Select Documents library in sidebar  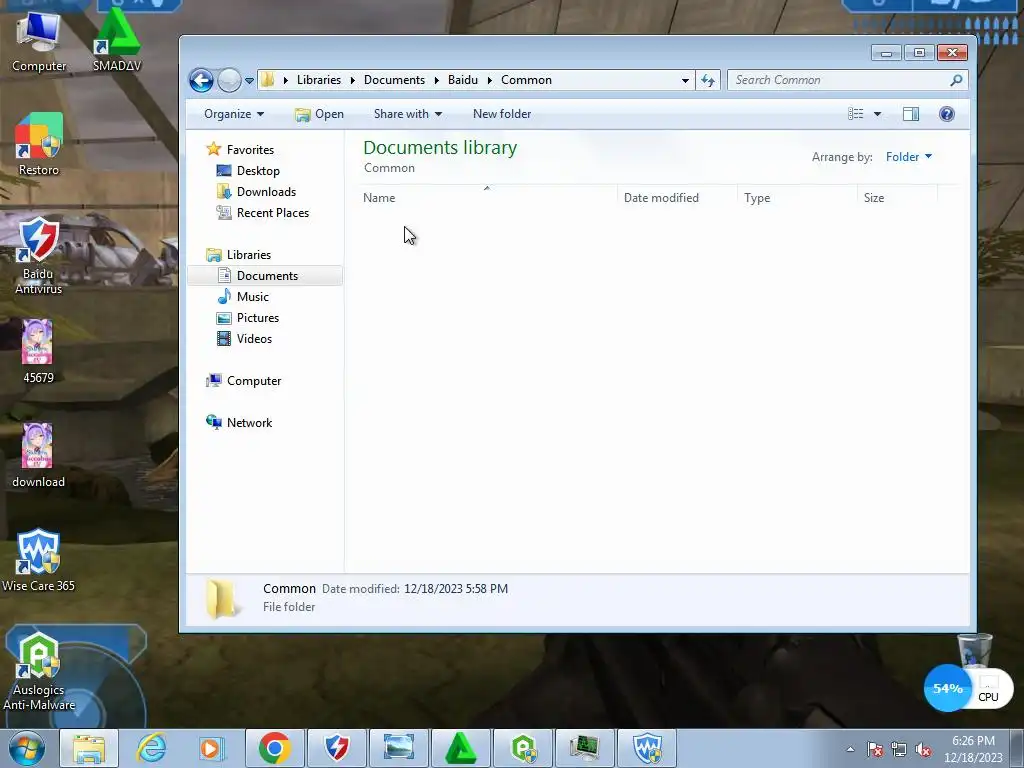265,276
